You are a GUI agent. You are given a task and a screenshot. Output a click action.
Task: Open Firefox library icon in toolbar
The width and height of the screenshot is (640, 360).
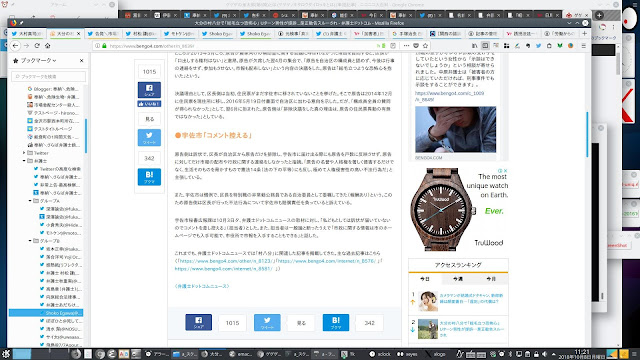[x=474, y=46]
